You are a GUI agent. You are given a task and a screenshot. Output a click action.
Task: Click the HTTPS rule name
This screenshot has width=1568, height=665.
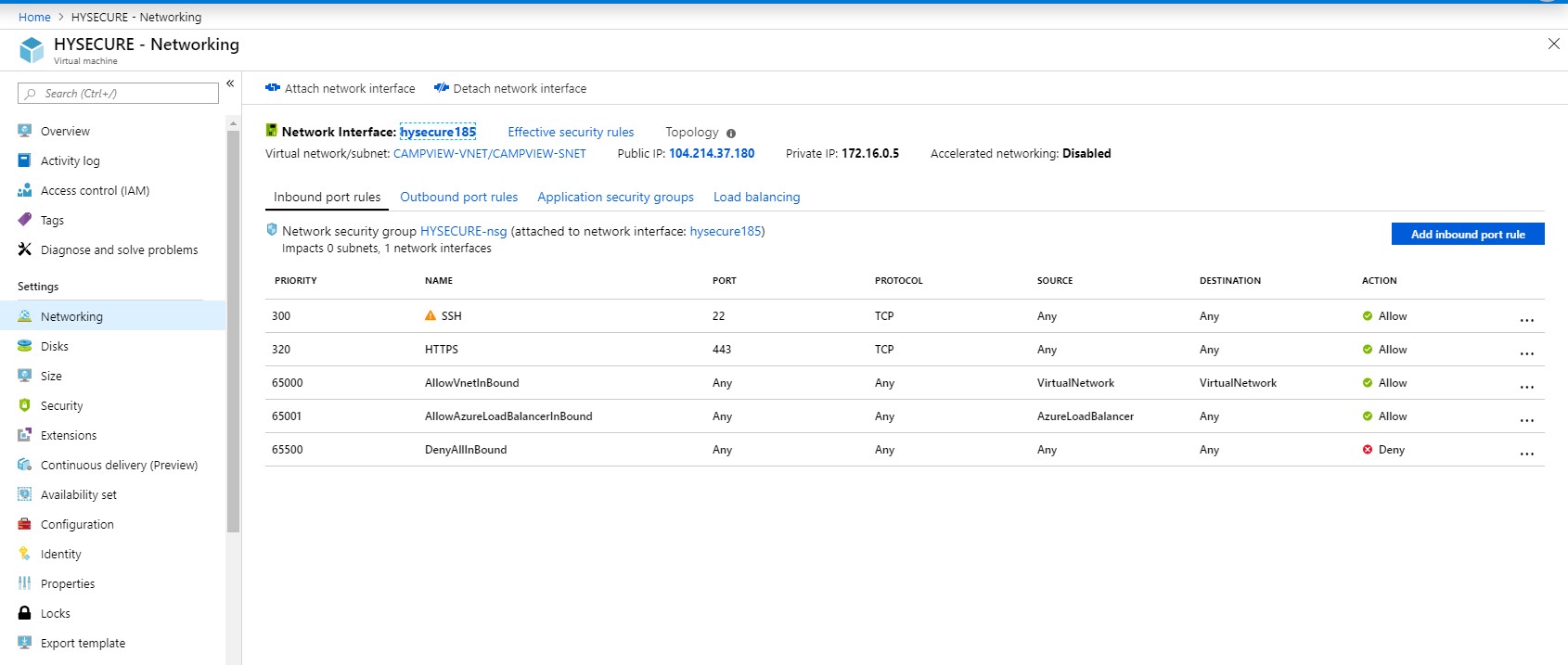(442, 350)
